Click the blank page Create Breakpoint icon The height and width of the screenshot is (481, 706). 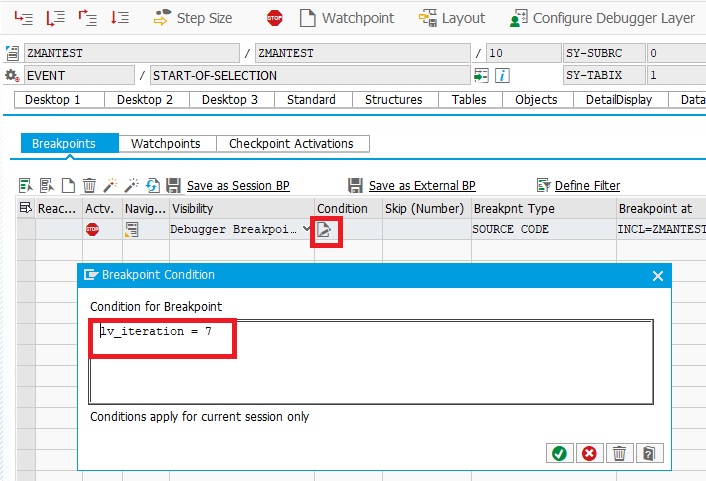click(x=68, y=185)
